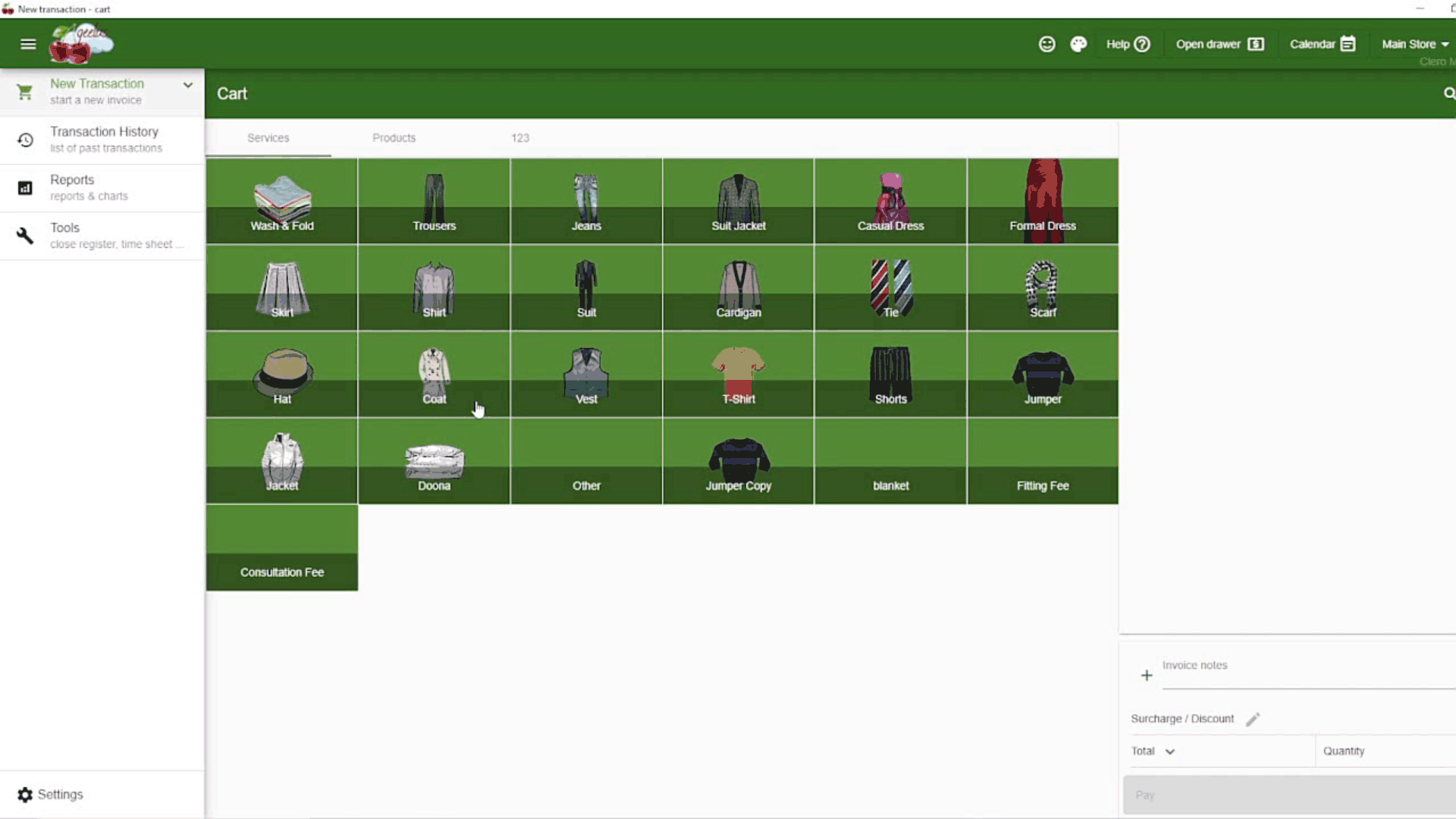Viewport: 1456px width, 819px height.
Task: Click the Open drawer button
Action: point(1219,44)
